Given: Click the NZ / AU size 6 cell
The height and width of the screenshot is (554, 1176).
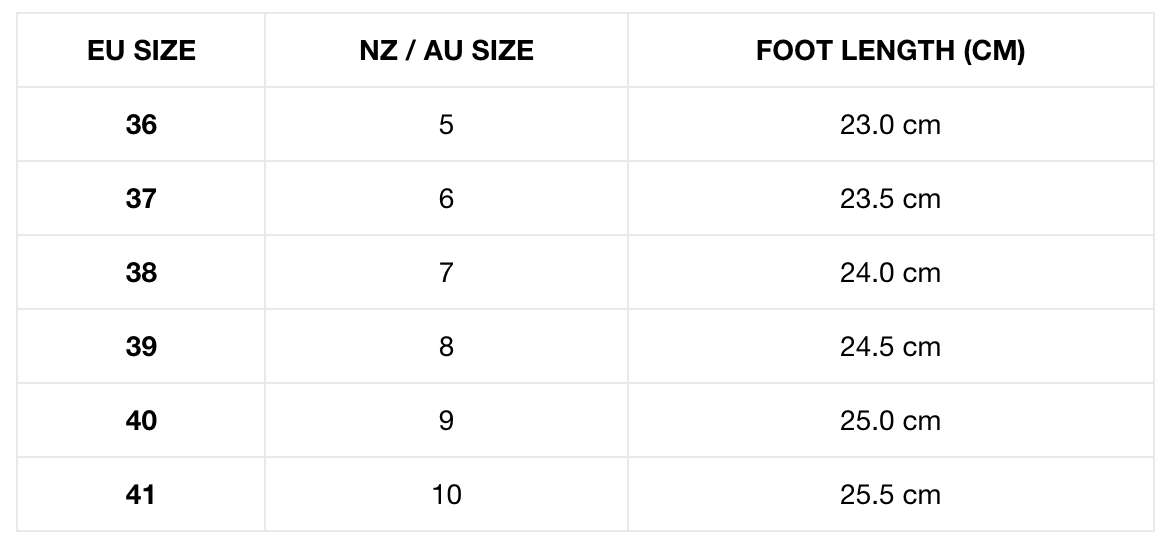Looking at the screenshot, I should [446, 199].
